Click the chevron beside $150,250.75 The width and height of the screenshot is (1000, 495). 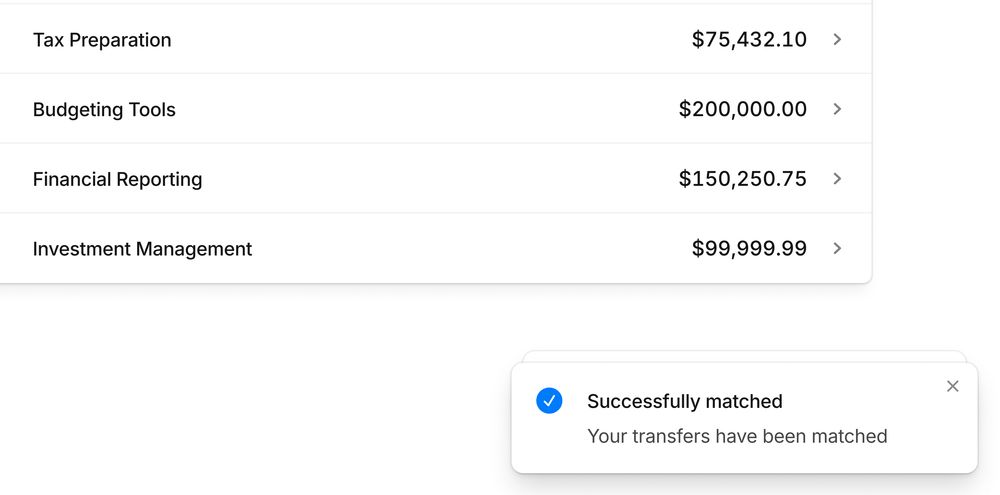click(837, 179)
